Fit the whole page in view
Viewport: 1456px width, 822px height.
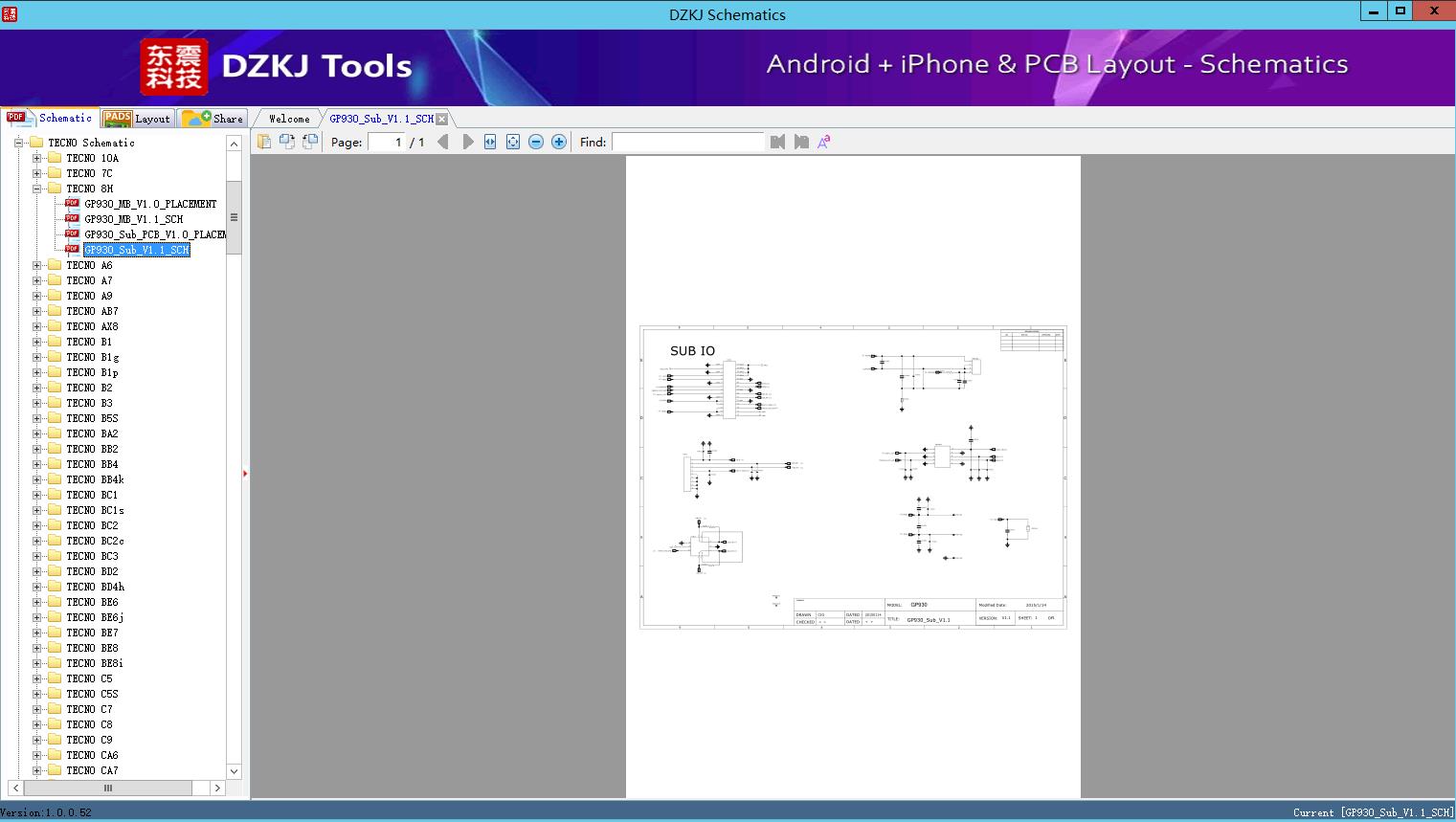click(x=513, y=142)
